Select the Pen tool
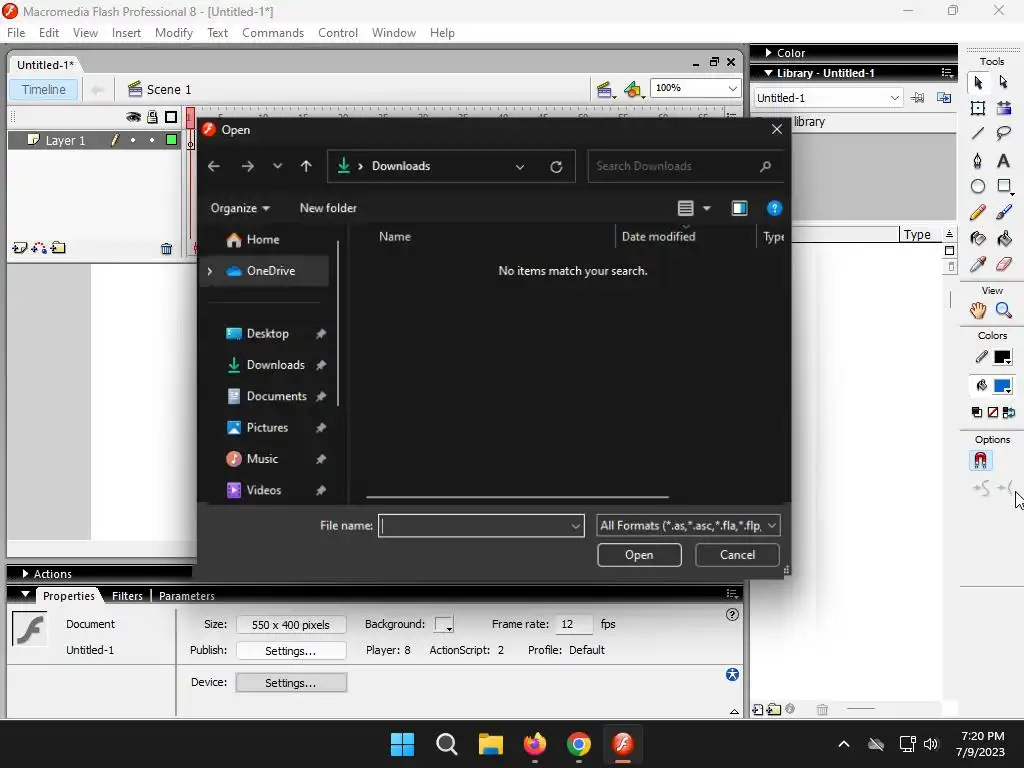The width and height of the screenshot is (1024, 768). click(x=978, y=160)
